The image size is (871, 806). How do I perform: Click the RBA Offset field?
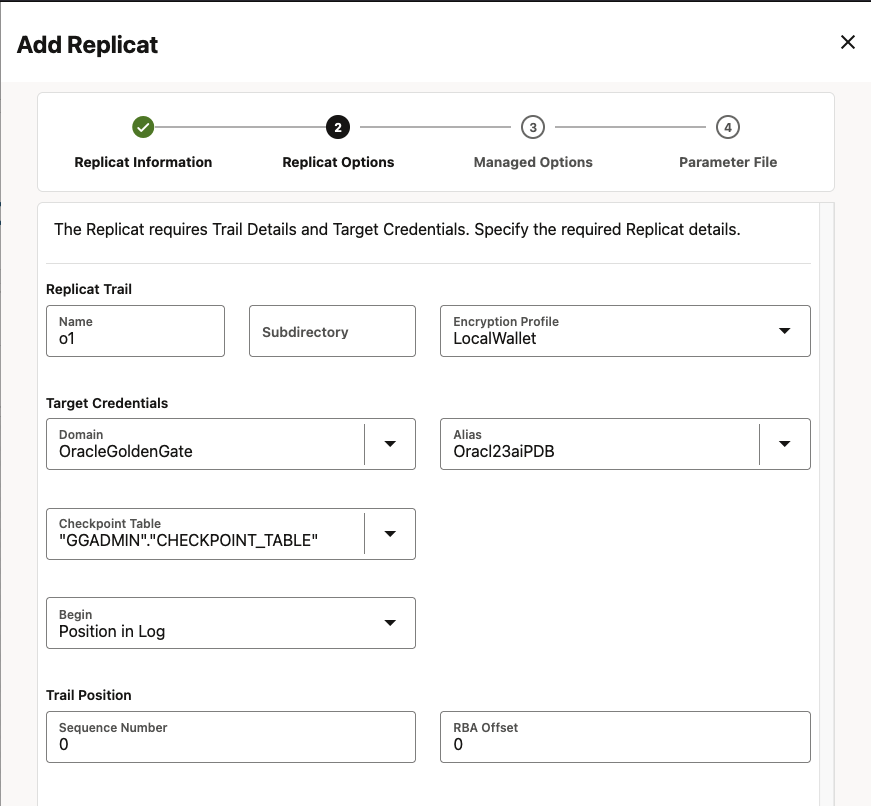pyautogui.click(x=625, y=737)
